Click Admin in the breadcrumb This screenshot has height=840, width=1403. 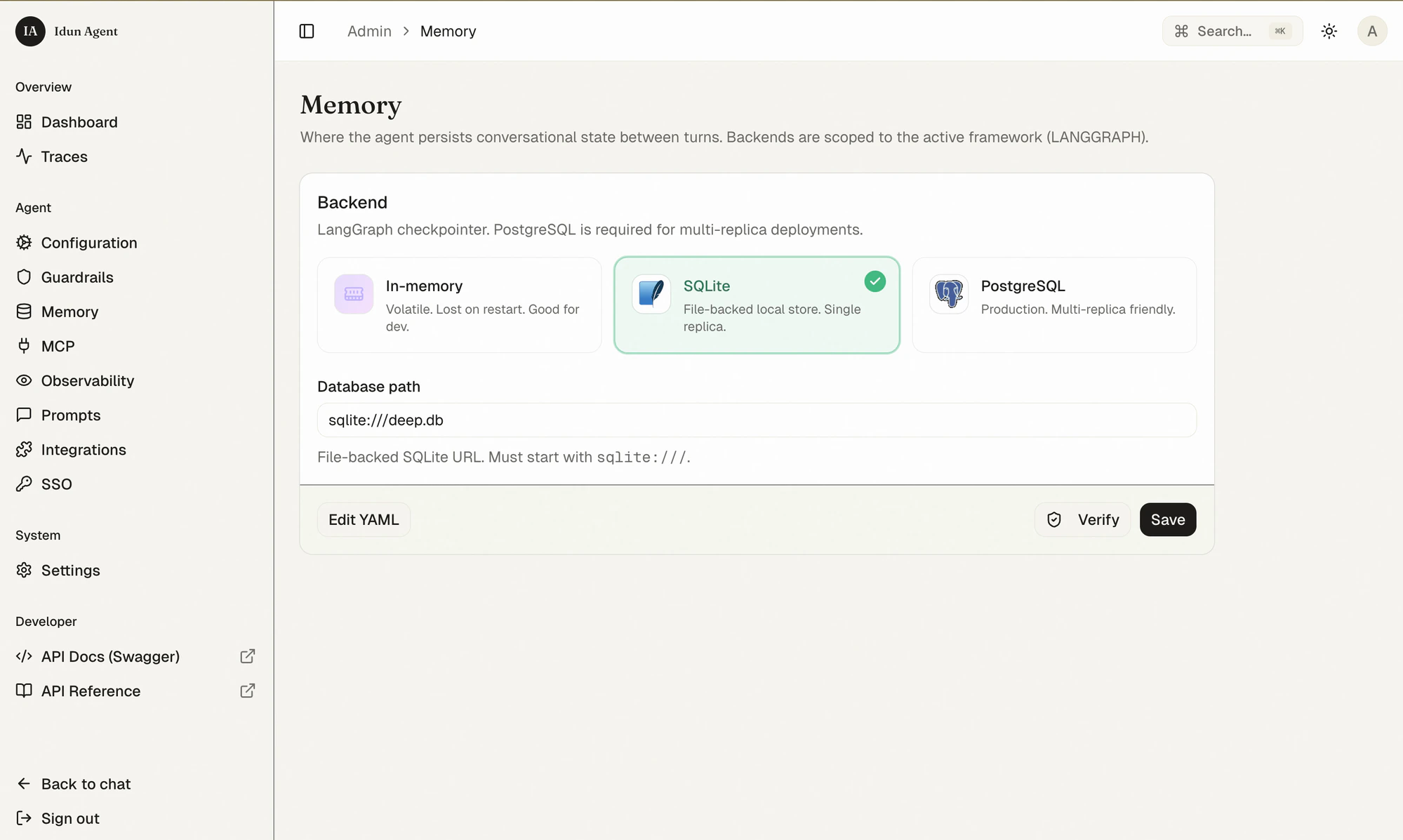[x=369, y=31]
